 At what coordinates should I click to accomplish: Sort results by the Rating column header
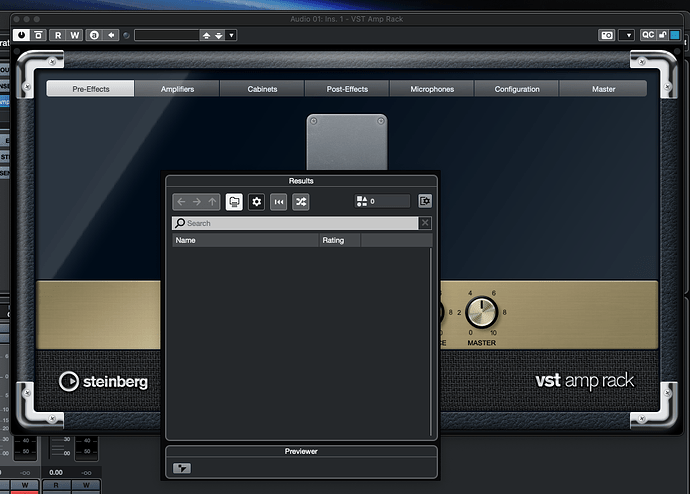(x=340, y=240)
